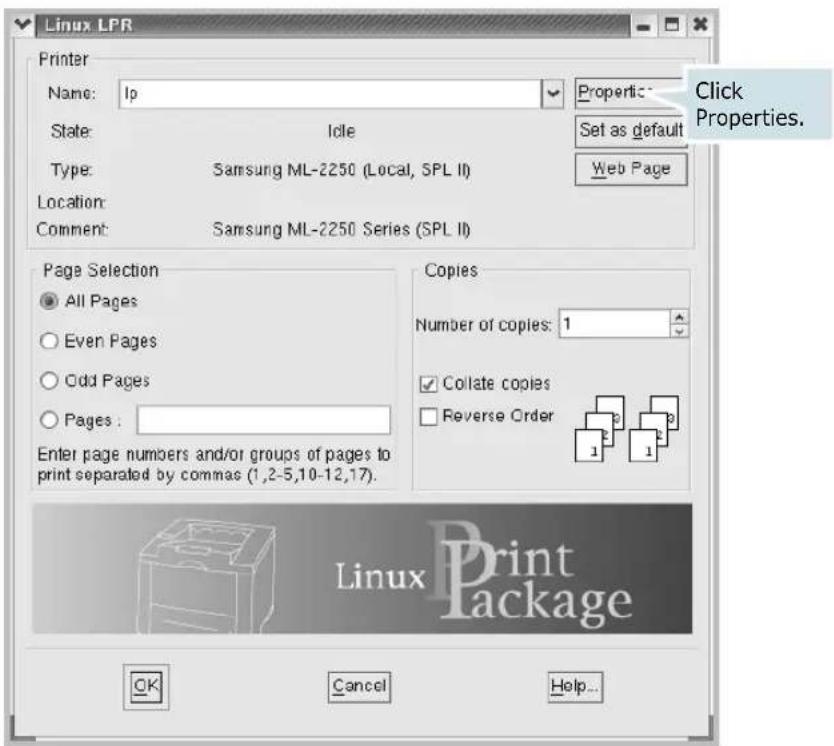This screenshot has width=834, height=746.
Task: Select the Pages range radio button
Action: click(x=49, y=420)
